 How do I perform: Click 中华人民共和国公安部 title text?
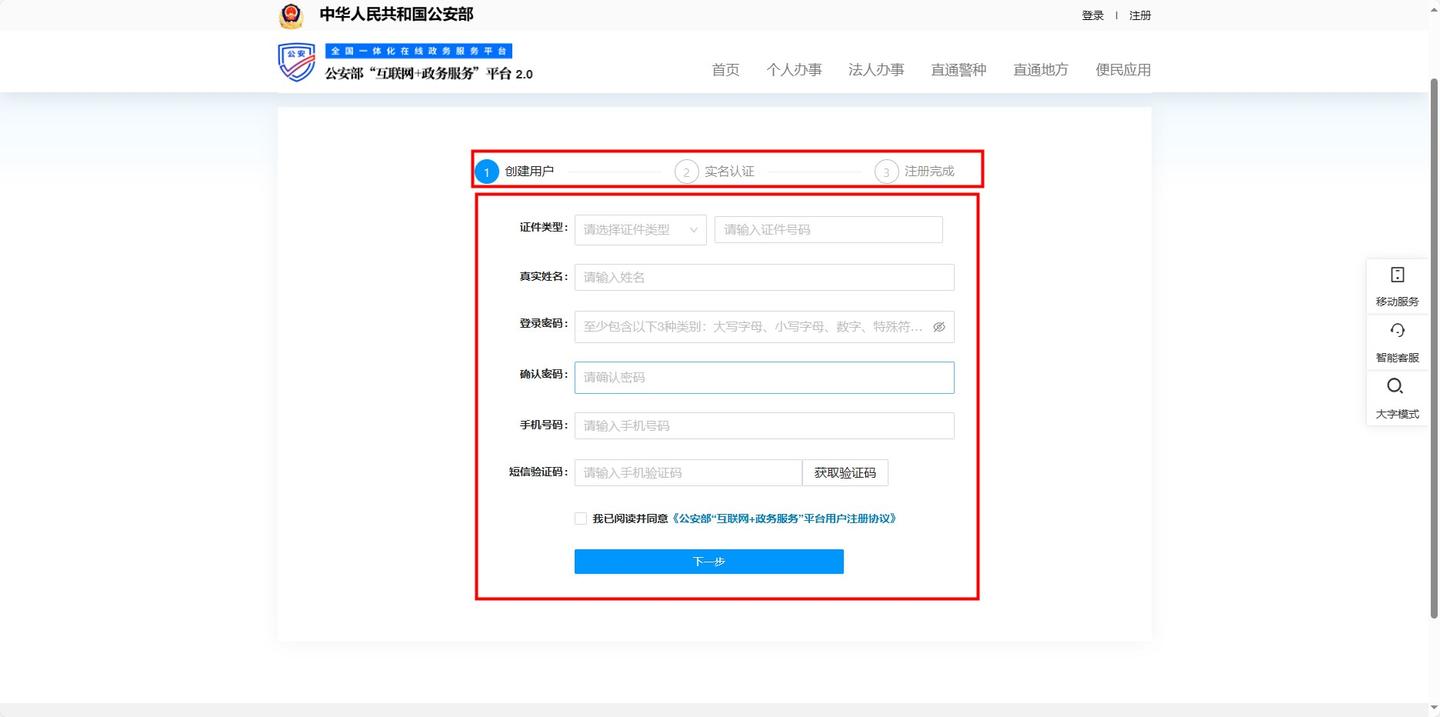coord(396,14)
